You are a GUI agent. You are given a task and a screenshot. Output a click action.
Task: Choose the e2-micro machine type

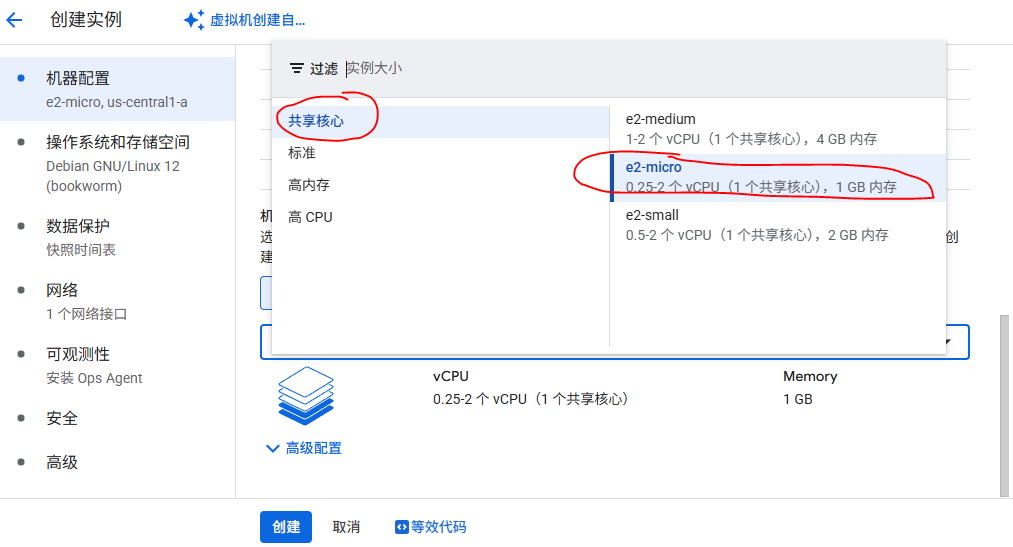[x=778, y=178]
